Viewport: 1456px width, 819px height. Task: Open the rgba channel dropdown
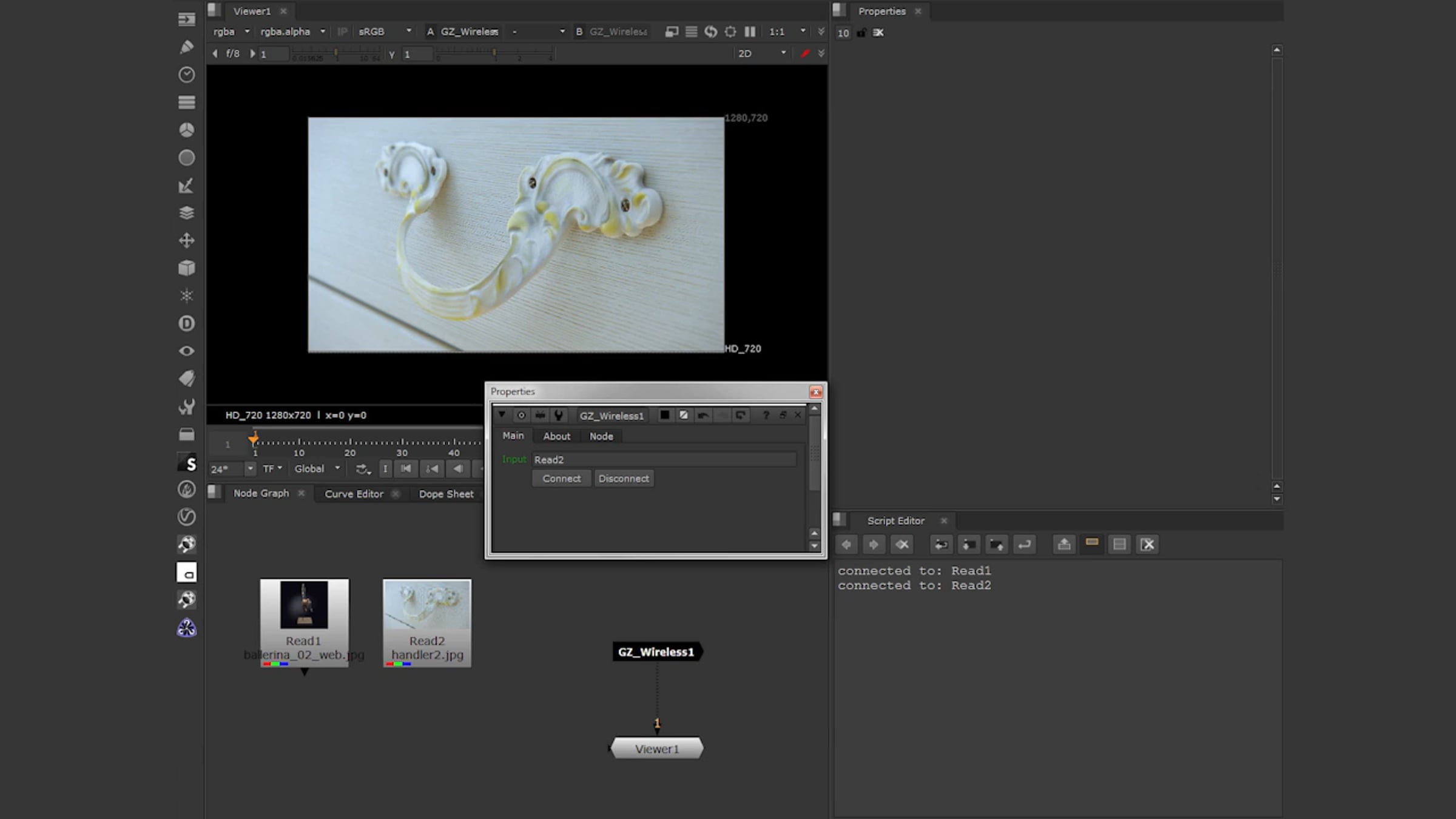[x=231, y=32]
